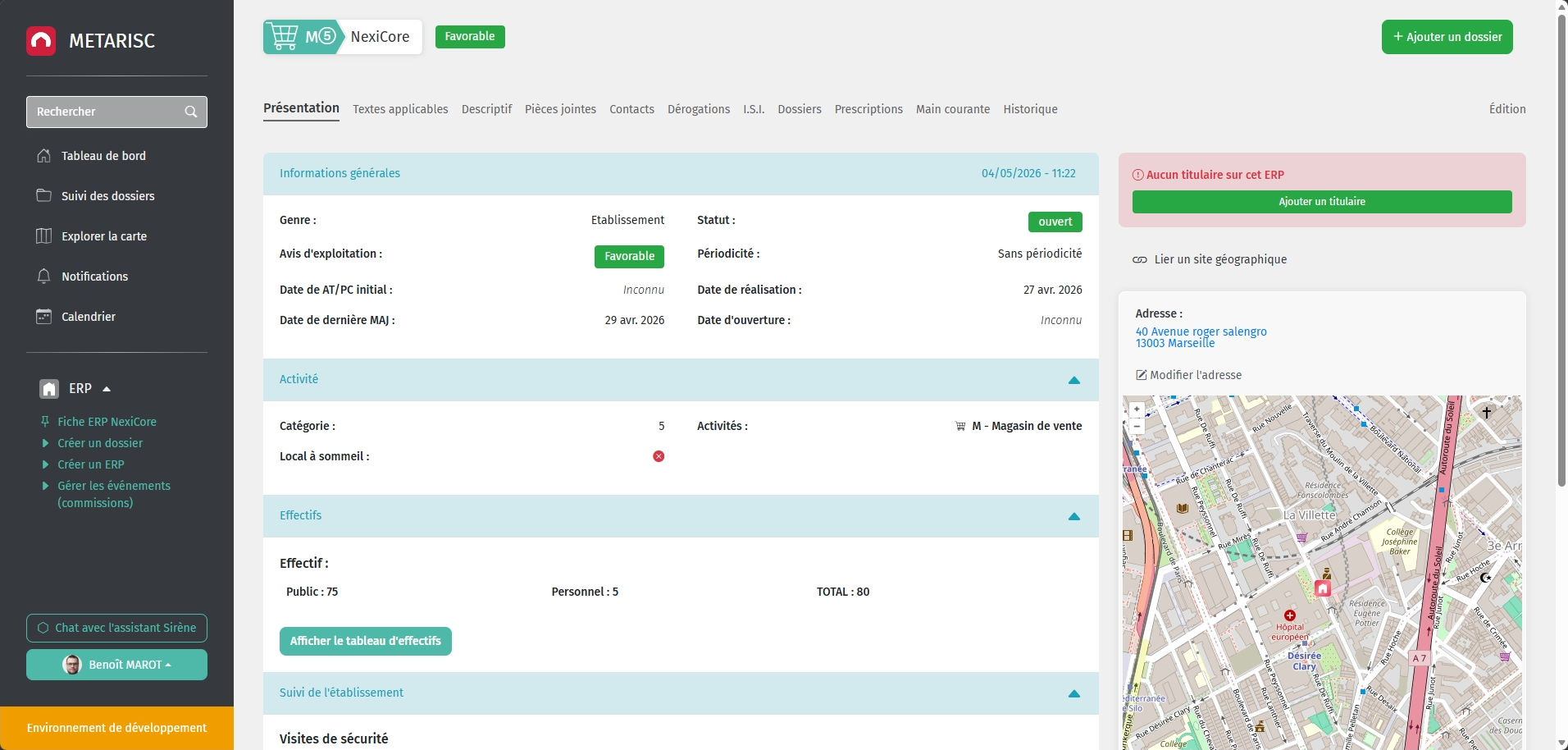
Task: Open the 40 Avenue roger salengro address link
Action: [1201, 337]
